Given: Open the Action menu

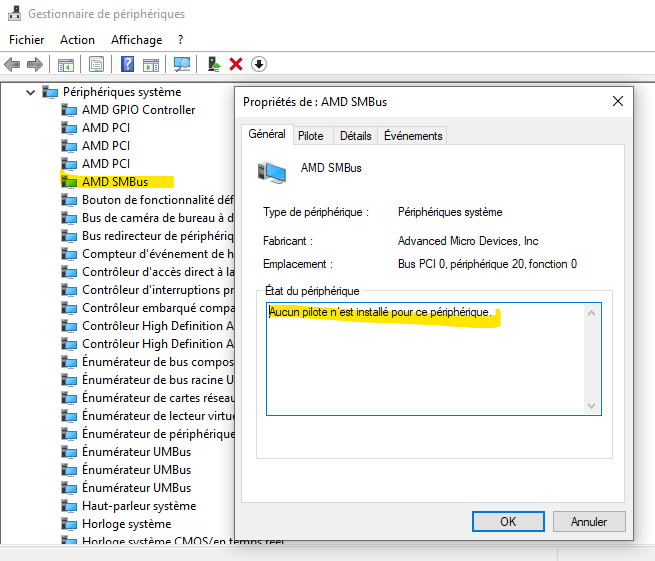Looking at the screenshot, I should (x=77, y=40).
